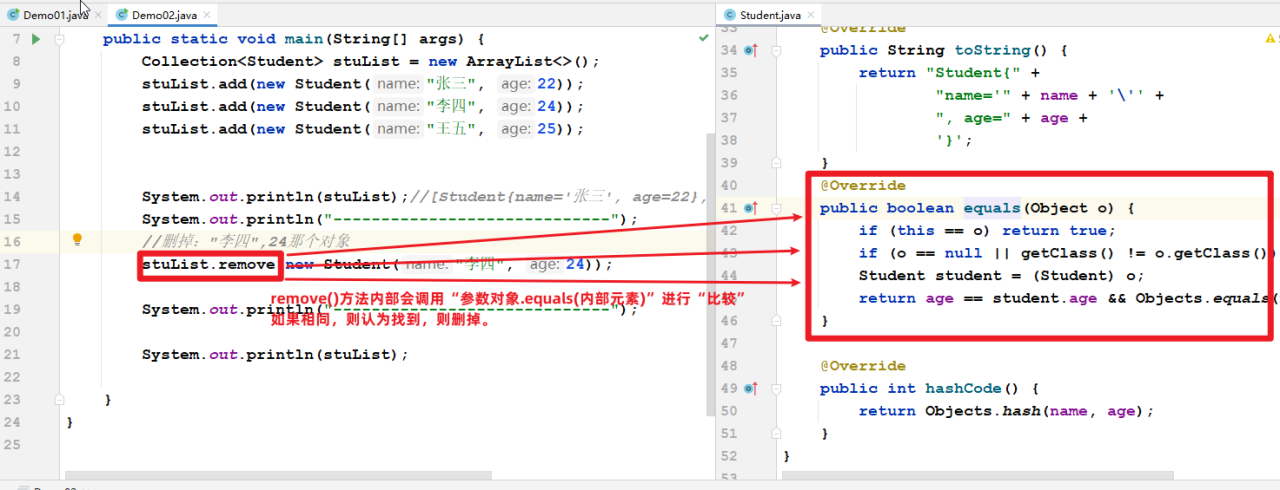Click line number 12 in Demo02 gutter
Image resolution: width=1280 pixels, height=490 pixels.
tap(14, 151)
